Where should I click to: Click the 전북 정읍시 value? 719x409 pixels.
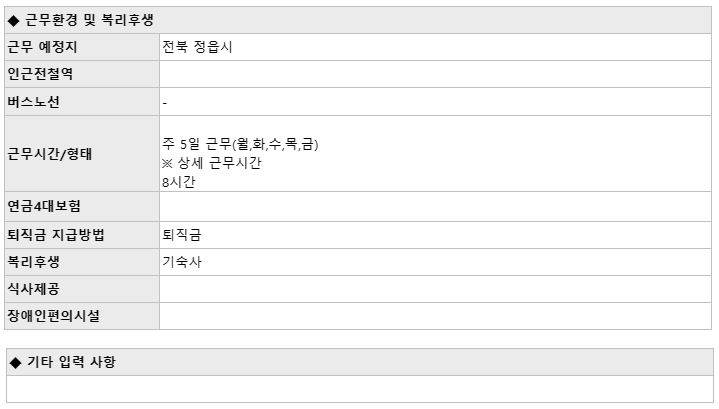(197, 47)
